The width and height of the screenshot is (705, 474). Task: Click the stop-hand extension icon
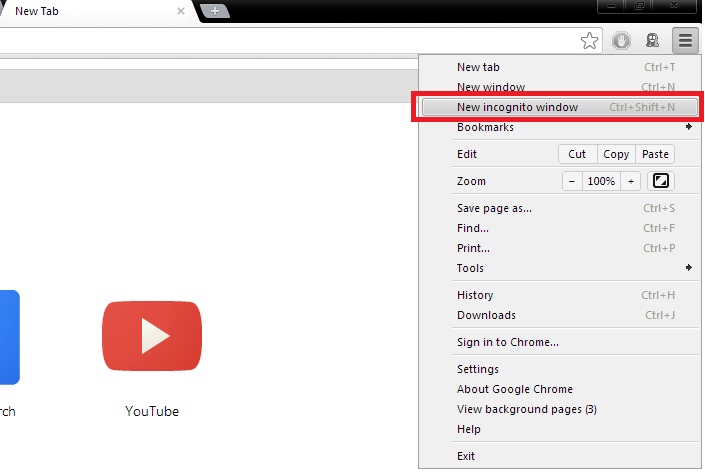tap(621, 41)
